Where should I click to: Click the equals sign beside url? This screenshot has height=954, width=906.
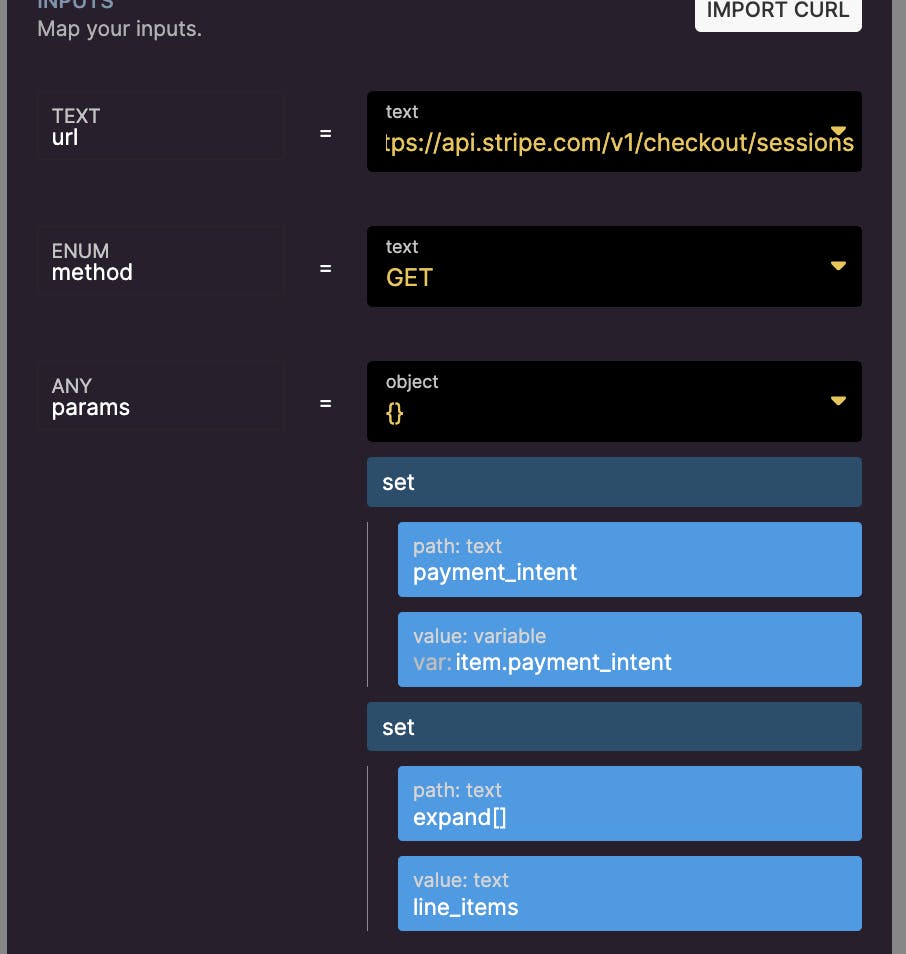tap(325, 133)
